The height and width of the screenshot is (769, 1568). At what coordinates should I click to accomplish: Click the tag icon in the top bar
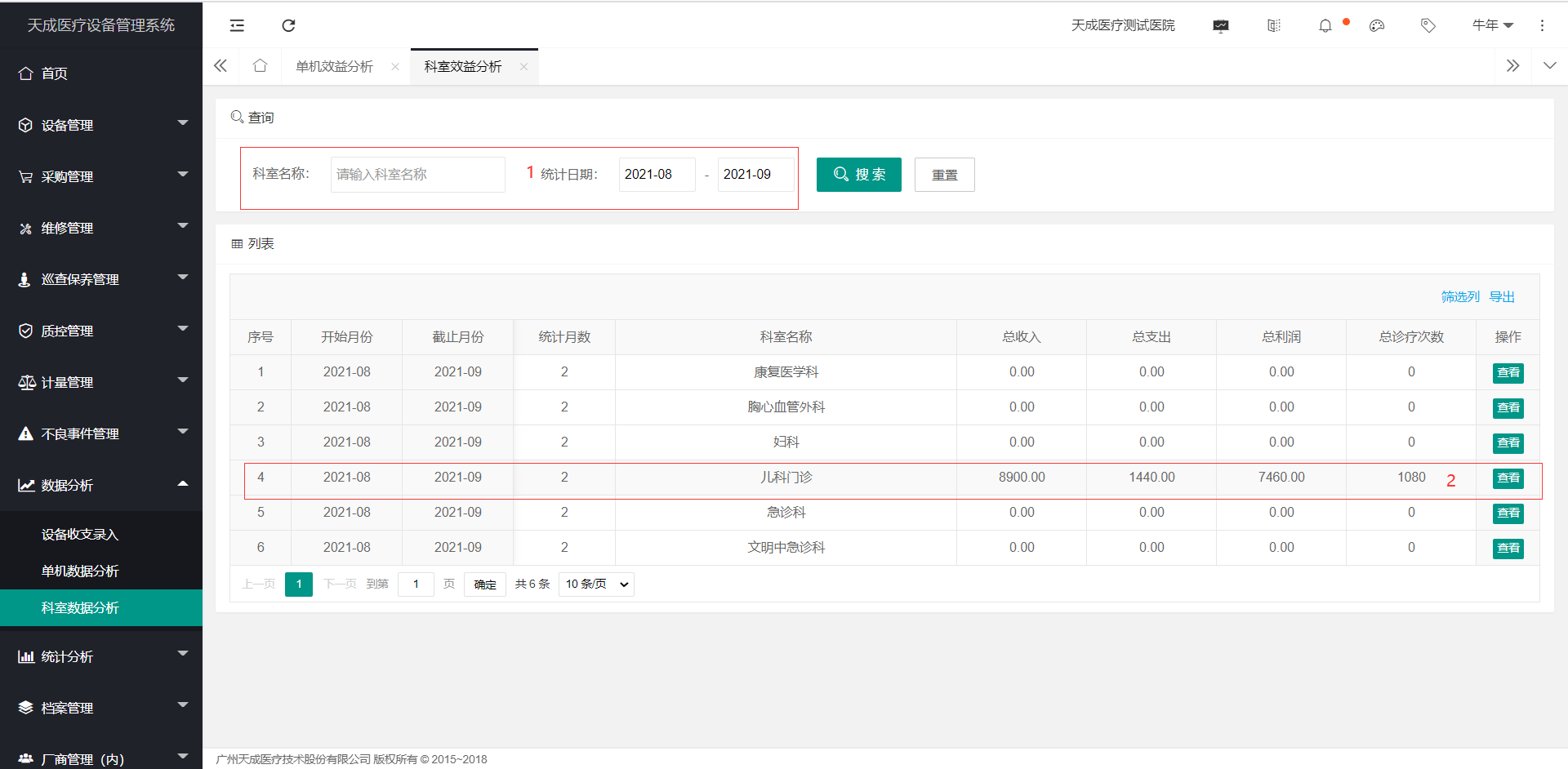[x=1428, y=26]
